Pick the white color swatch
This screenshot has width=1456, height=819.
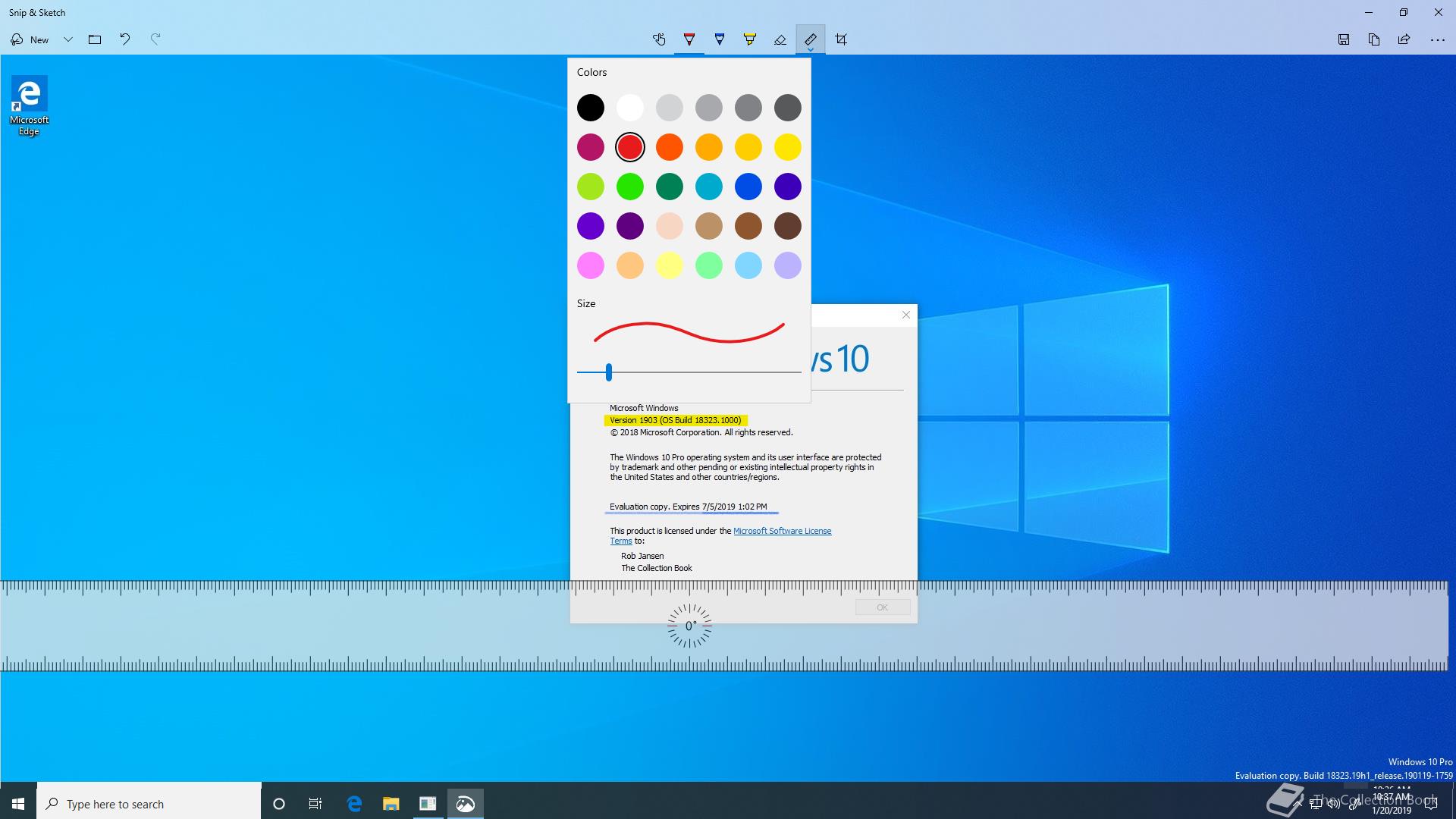coord(630,108)
